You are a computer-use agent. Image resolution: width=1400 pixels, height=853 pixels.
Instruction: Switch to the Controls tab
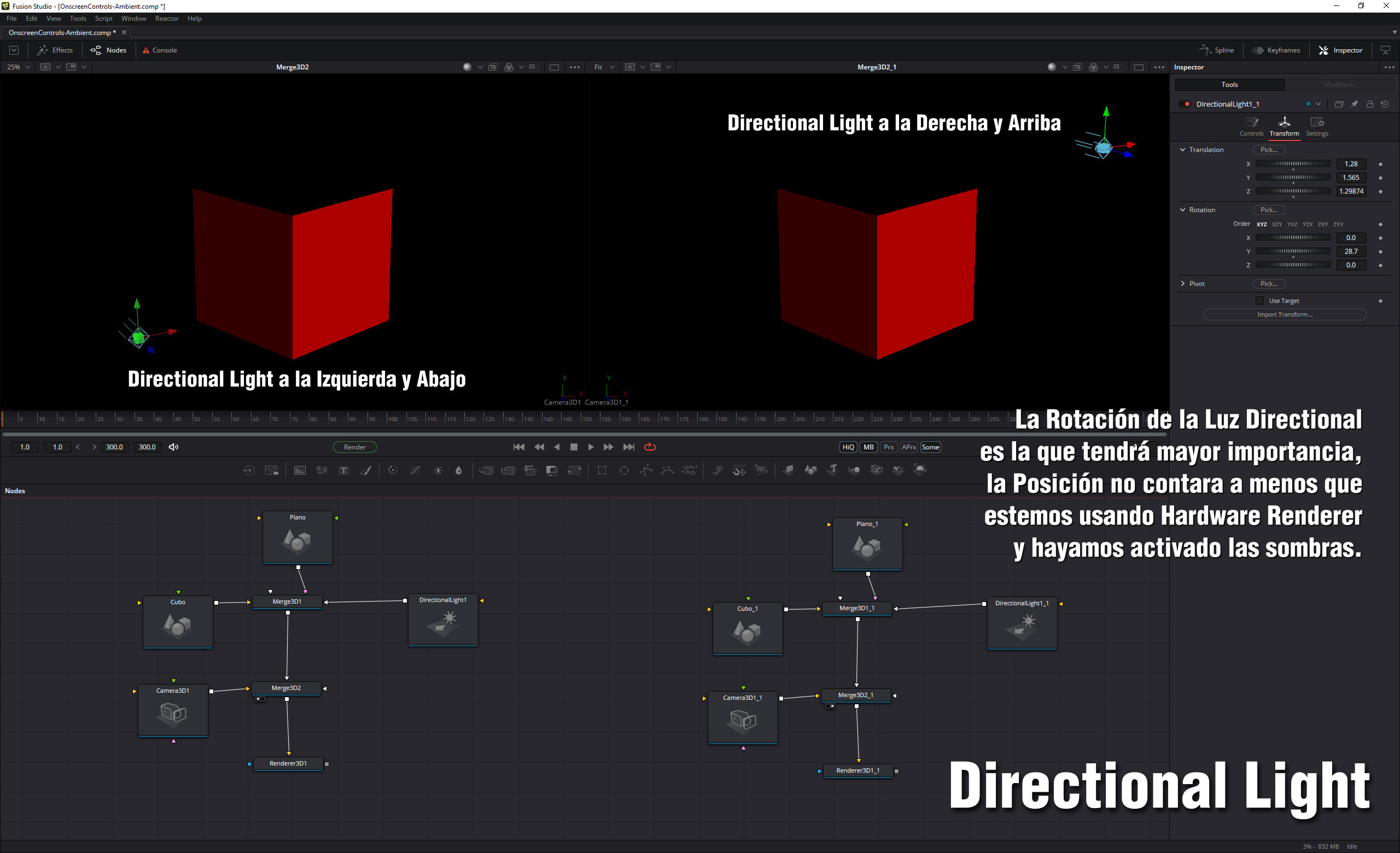tap(1251, 126)
